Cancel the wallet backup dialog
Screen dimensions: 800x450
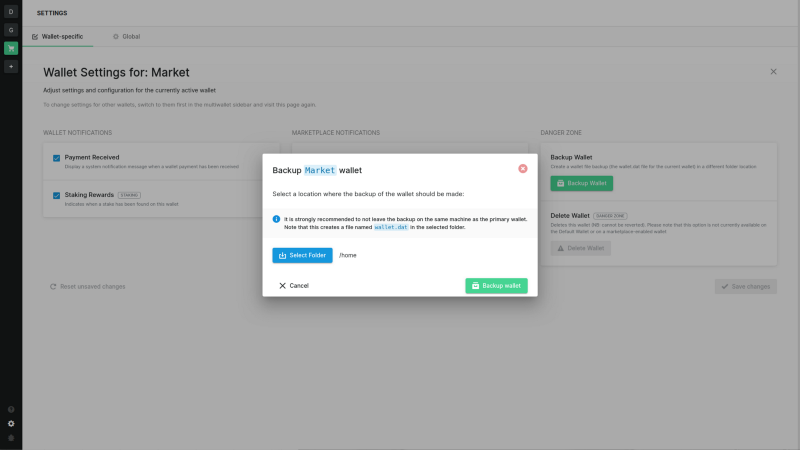(294, 286)
